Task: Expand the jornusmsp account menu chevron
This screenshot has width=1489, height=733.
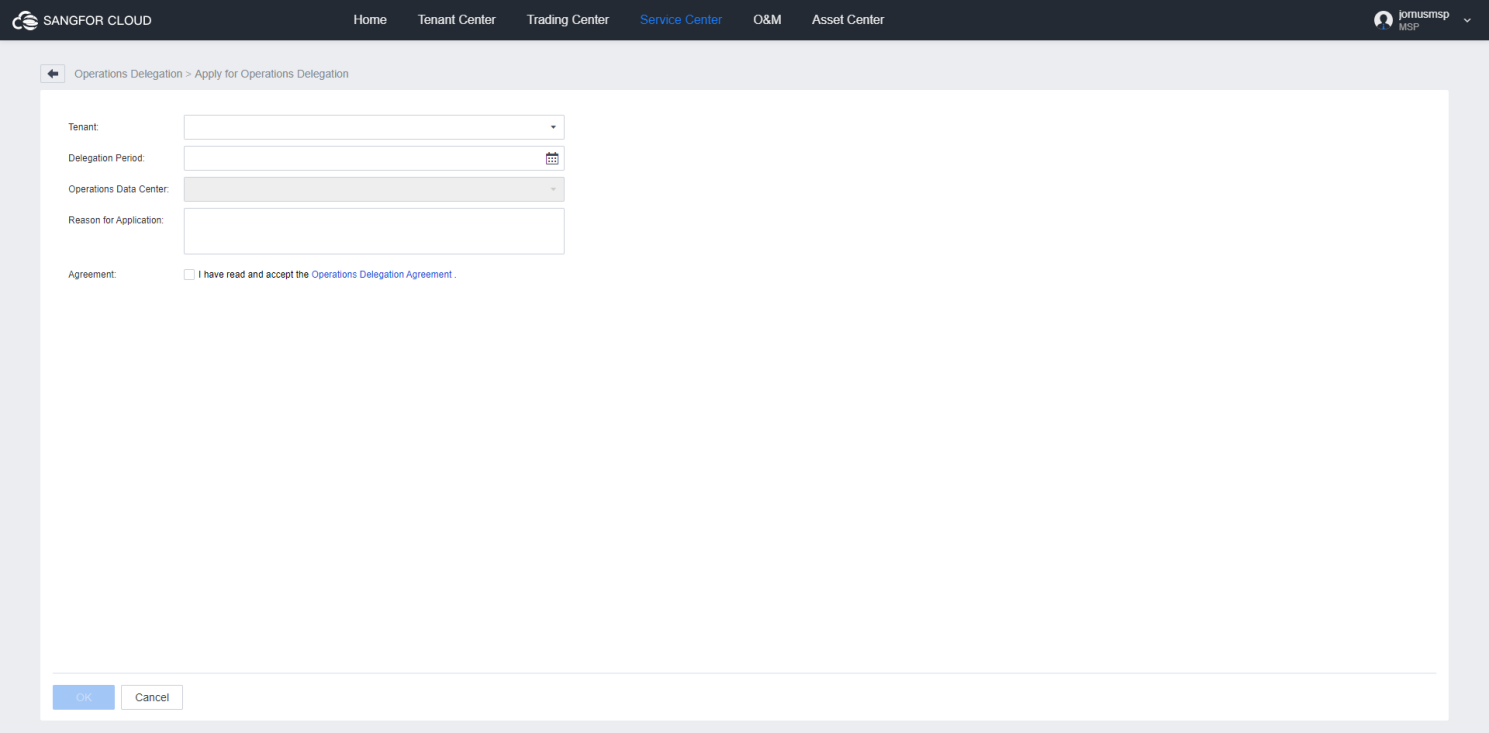Action: [1467, 20]
